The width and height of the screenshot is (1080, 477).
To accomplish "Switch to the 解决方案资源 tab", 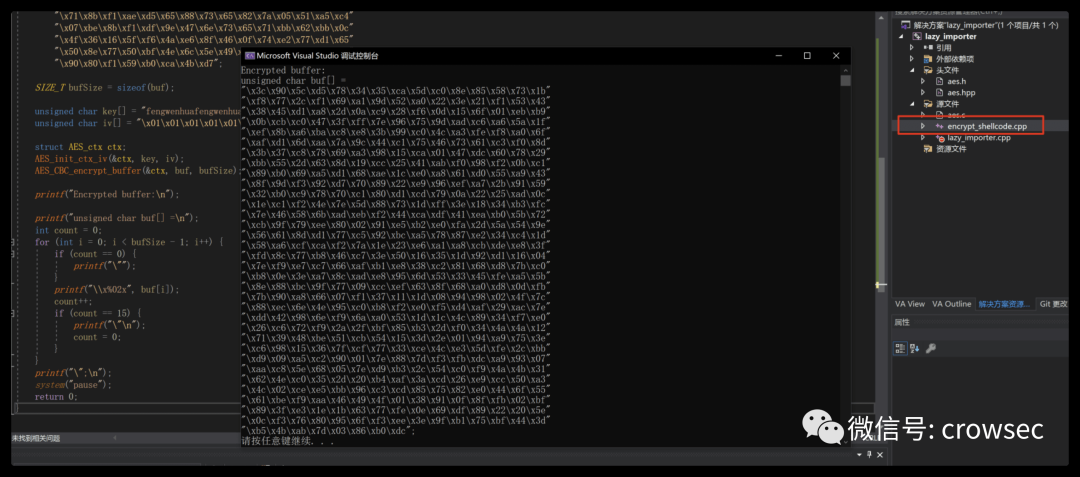I will tap(1004, 304).
